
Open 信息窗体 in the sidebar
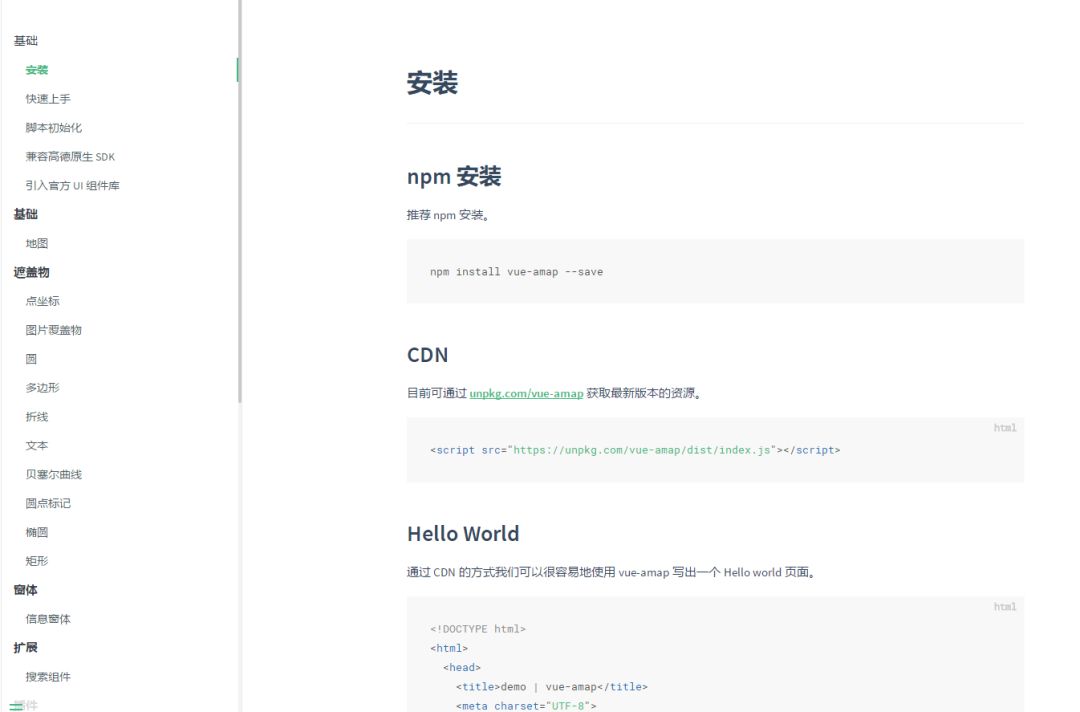pyautogui.click(x=48, y=620)
